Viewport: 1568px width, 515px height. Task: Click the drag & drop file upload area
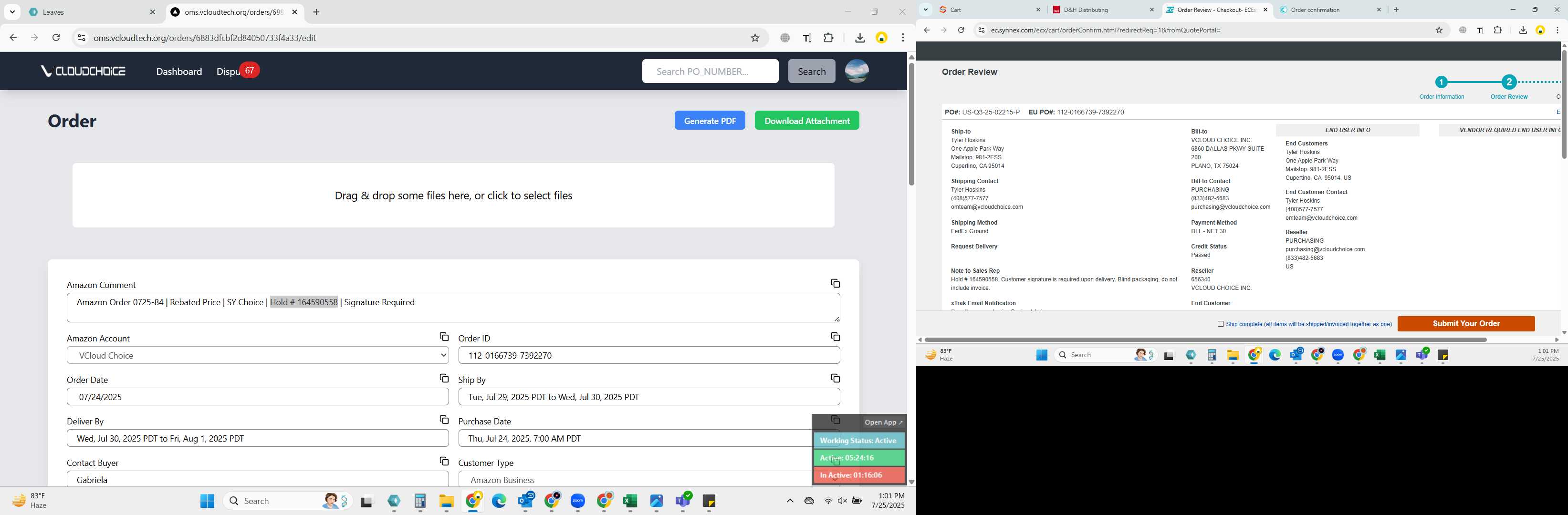pyautogui.click(x=453, y=195)
